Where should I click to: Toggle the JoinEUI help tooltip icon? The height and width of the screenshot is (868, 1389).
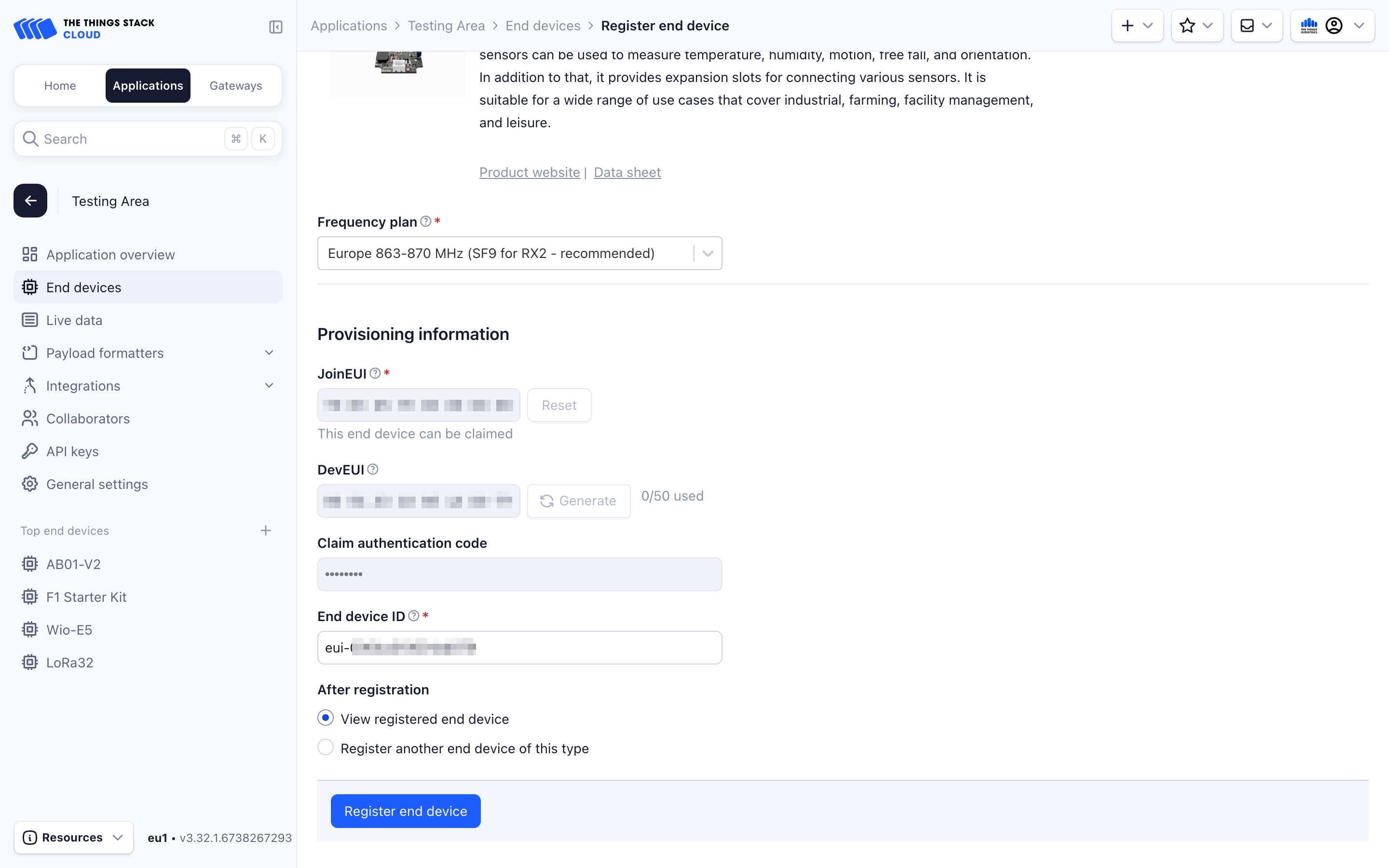click(x=374, y=373)
